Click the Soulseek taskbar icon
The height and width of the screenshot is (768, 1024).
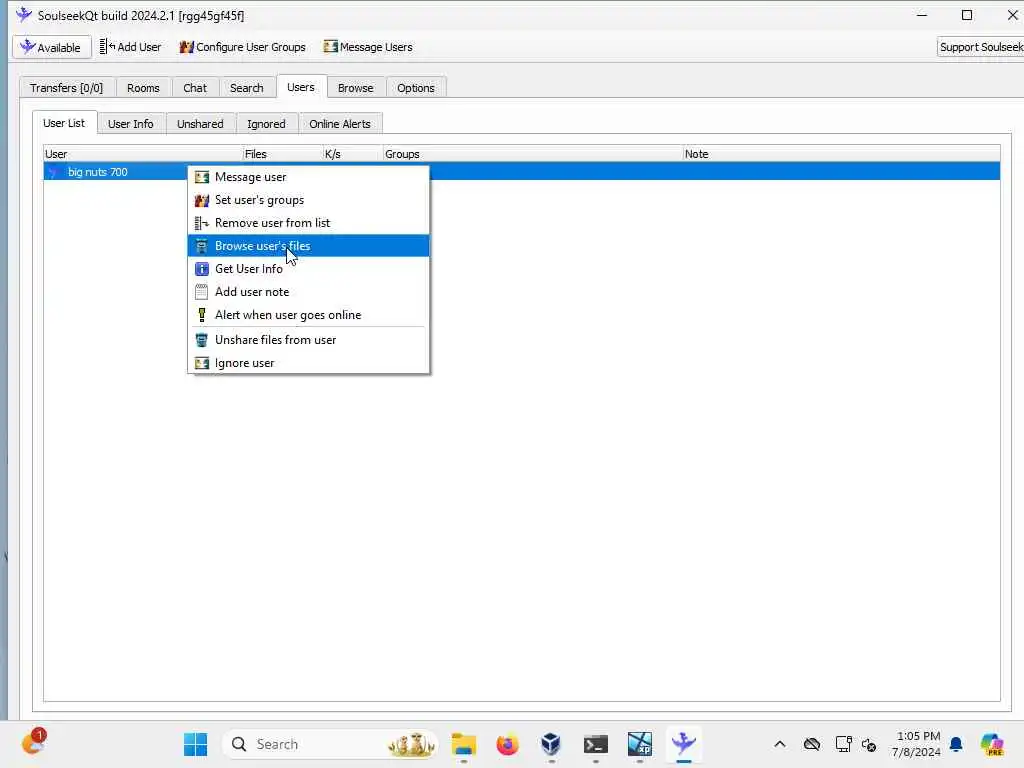tap(684, 744)
